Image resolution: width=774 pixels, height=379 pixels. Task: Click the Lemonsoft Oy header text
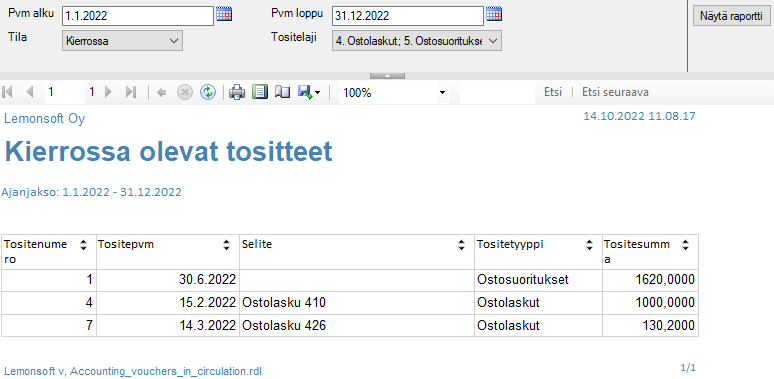tap(44, 119)
